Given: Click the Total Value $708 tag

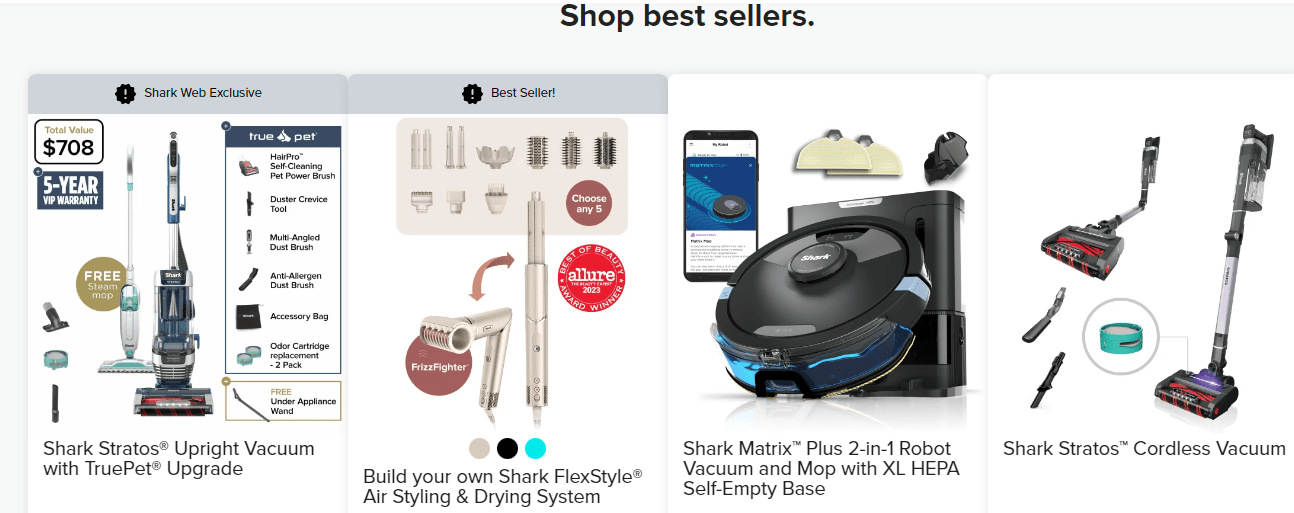Looking at the screenshot, I should [69, 143].
